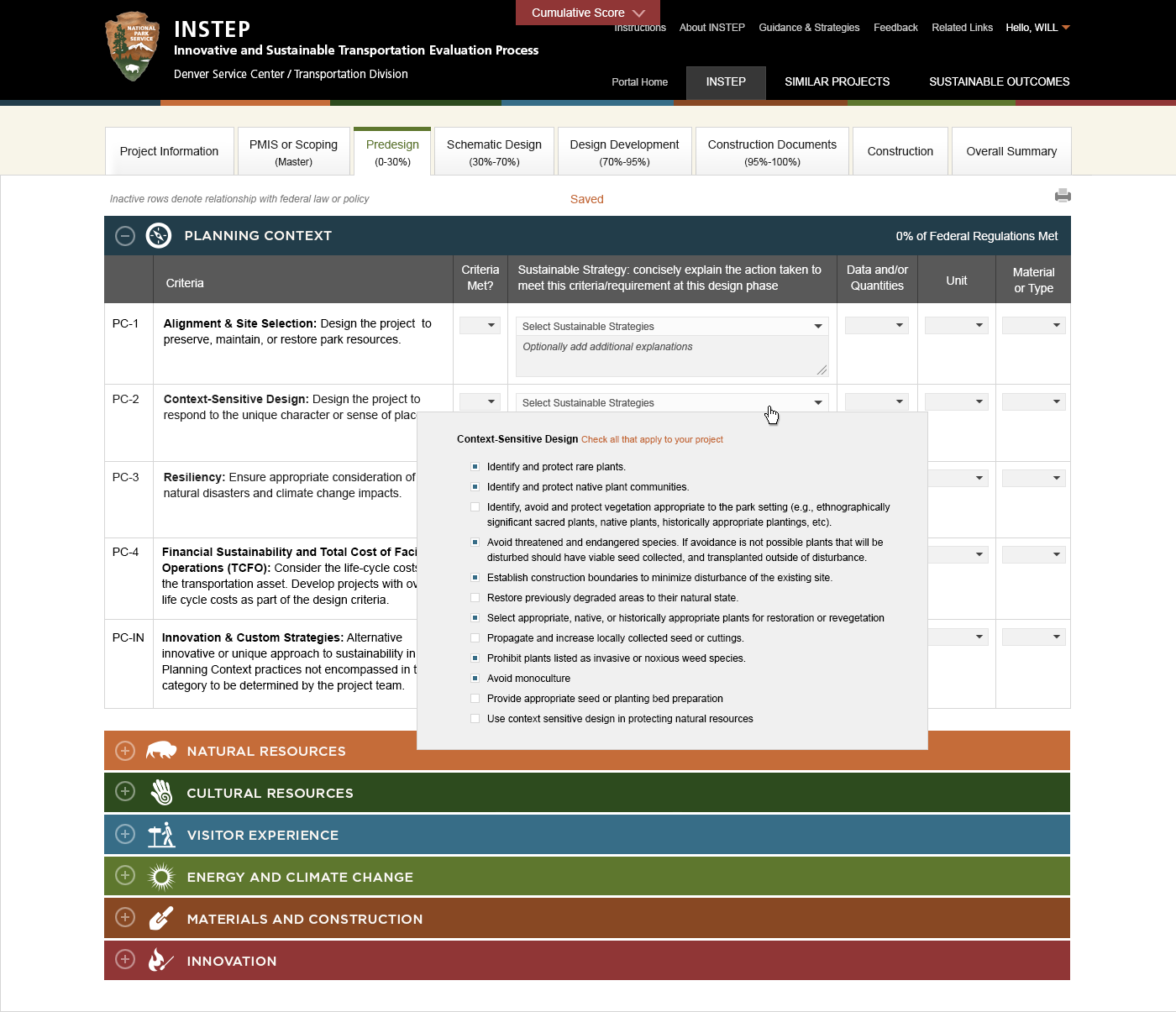Open PC-1 Select Sustainable Strategies dropdown

pyautogui.click(x=670, y=326)
